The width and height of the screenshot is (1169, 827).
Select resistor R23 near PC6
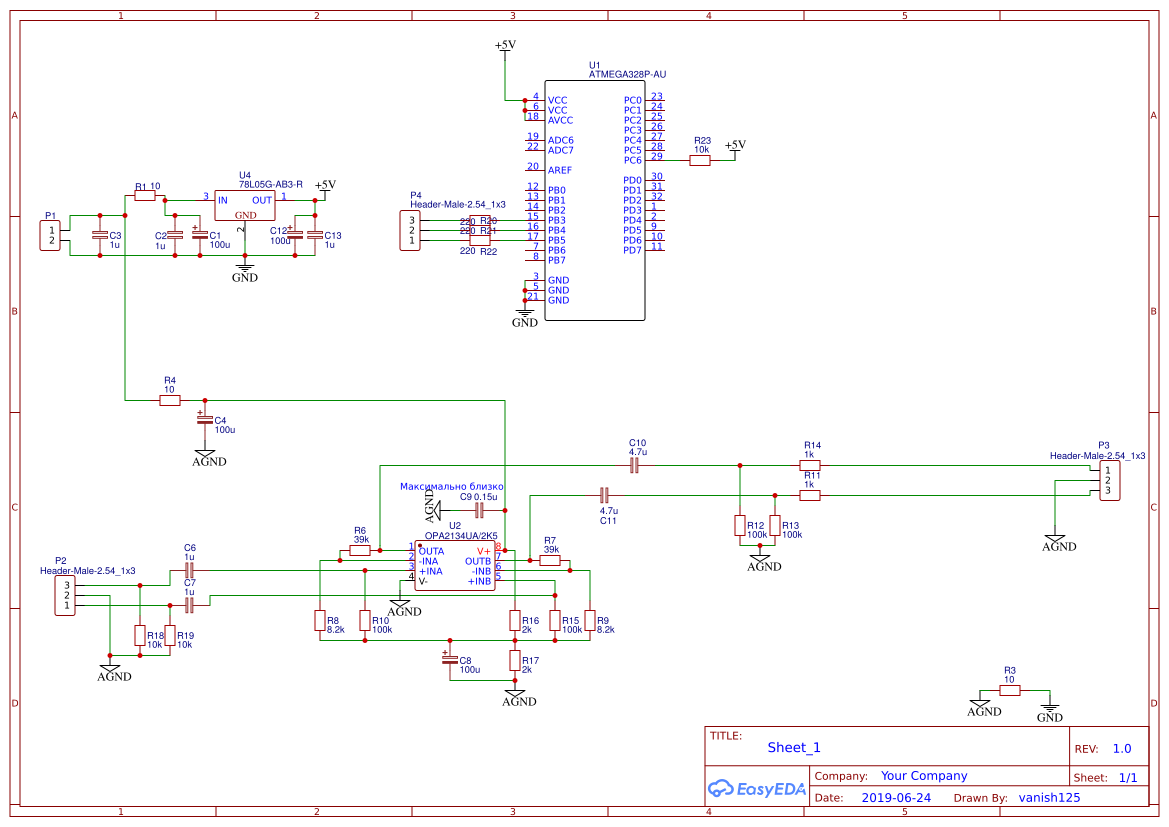pyautogui.click(x=700, y=160)
